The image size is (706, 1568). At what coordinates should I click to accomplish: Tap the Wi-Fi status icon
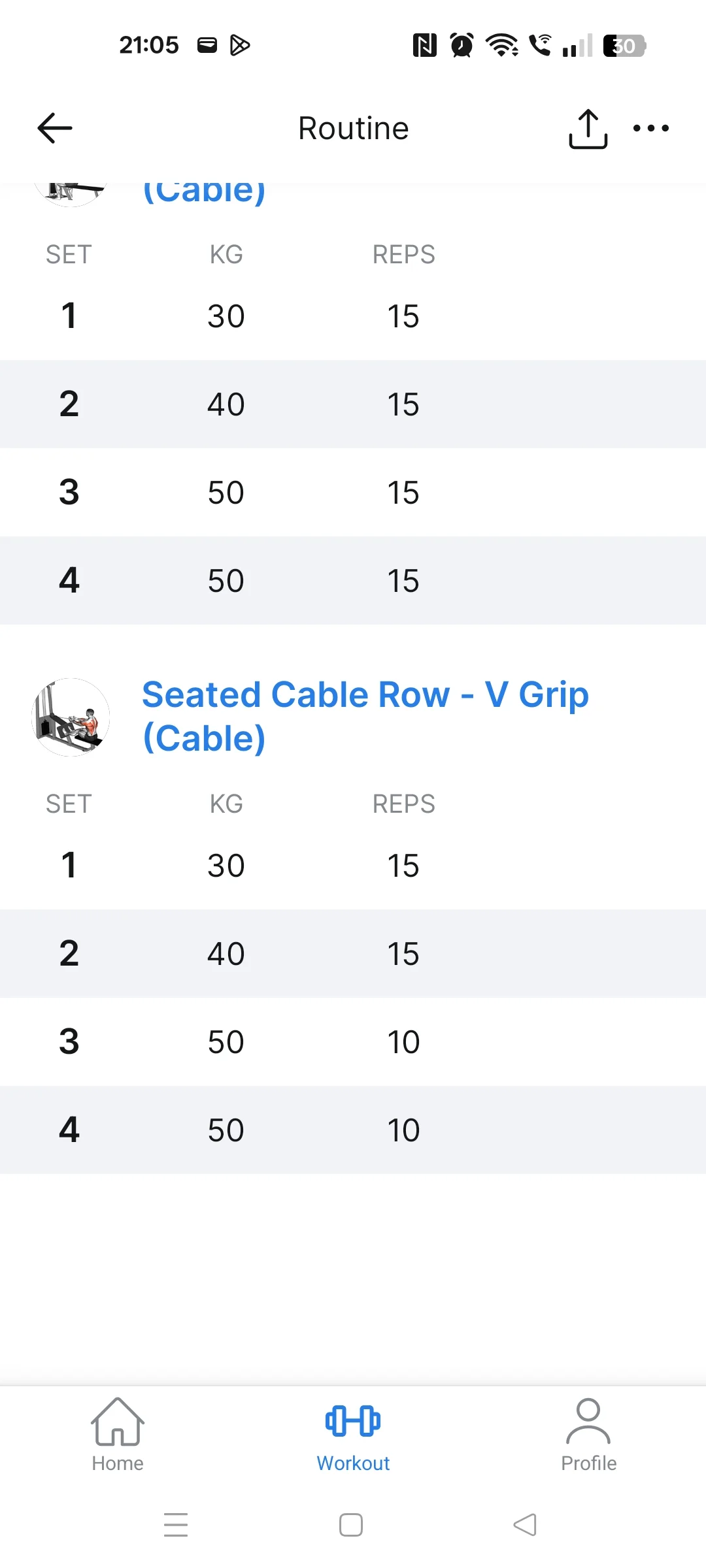(x=501, y=46)
